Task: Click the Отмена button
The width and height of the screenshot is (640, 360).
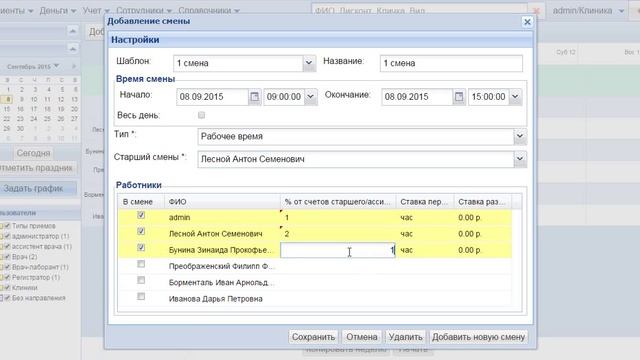Action: [x=362, y=337]
